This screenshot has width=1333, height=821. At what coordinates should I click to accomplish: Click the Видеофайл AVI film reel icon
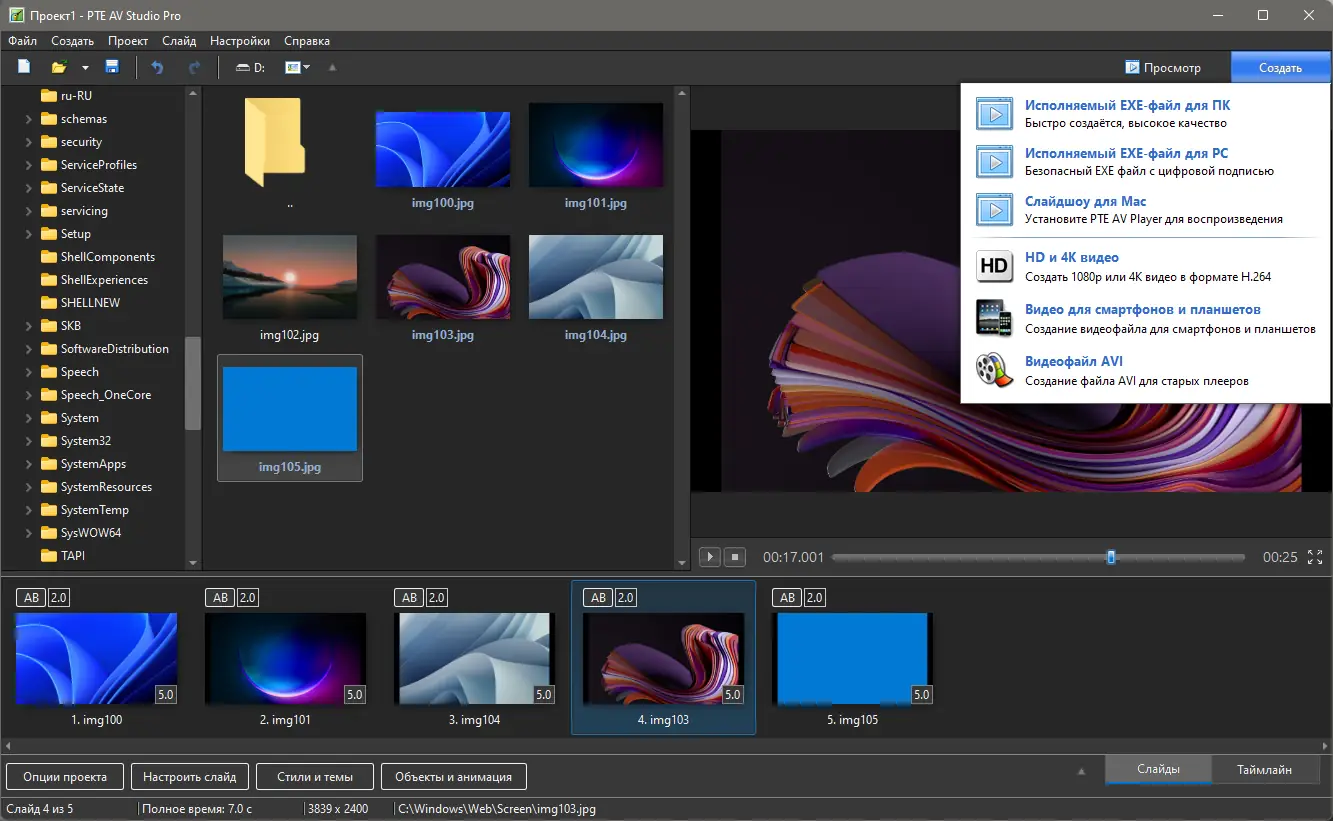click(994, 370)
